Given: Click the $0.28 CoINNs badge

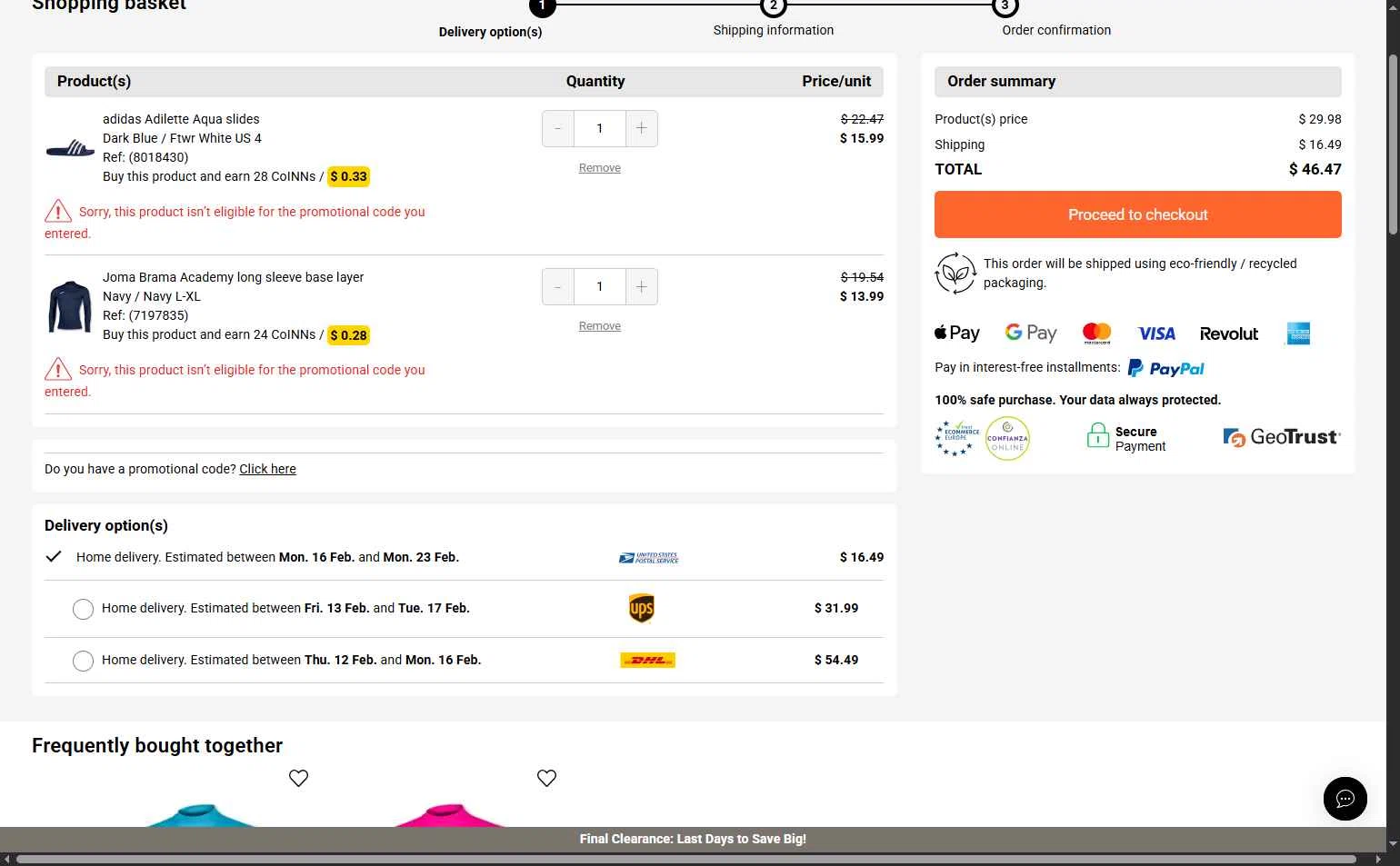Looking at the screenshot, I should [348, 335].
